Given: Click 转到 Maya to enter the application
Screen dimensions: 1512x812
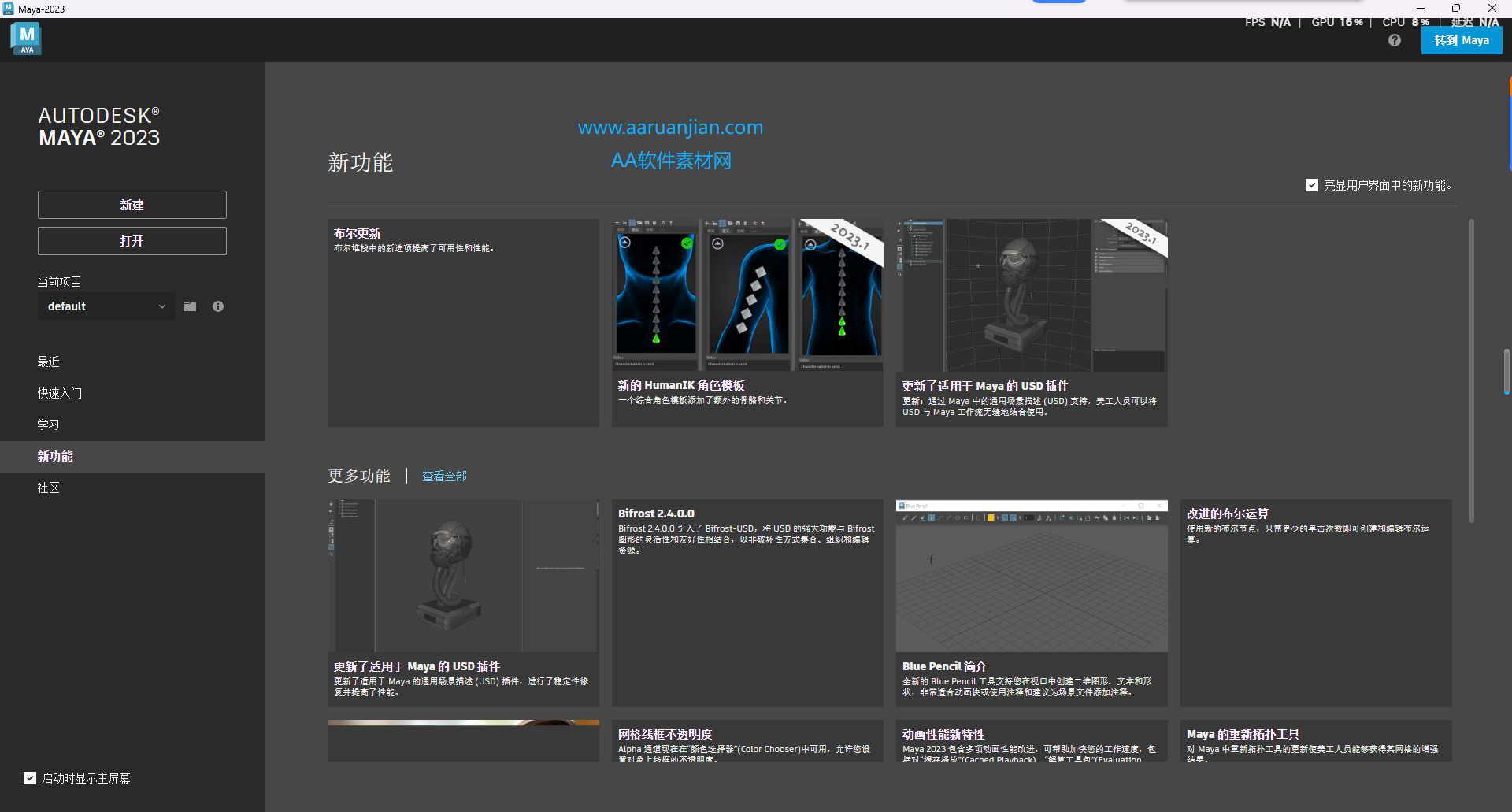Looking at the screenshot, I should 1462,39.
